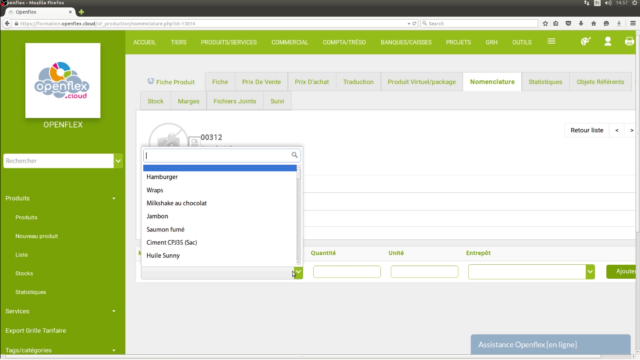
Task: Click the Ajouter button
Action: coord(621,271)
